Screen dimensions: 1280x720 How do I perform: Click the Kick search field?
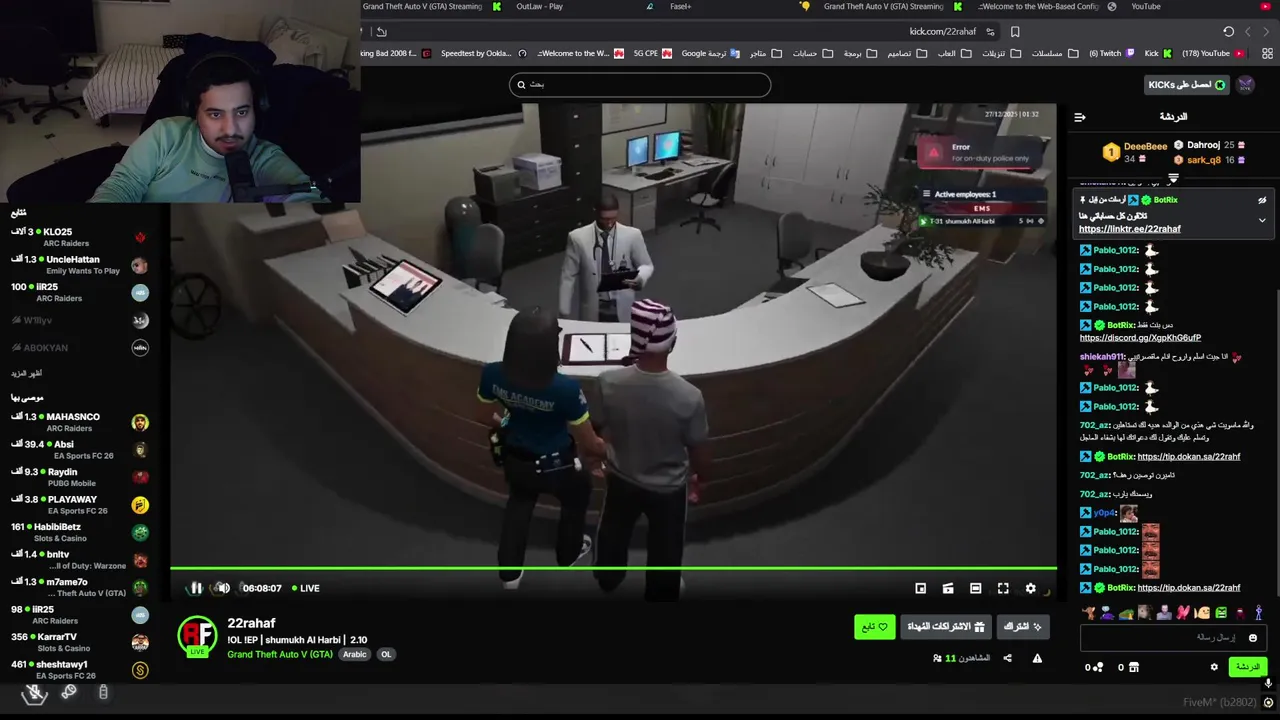coord(640,85)
